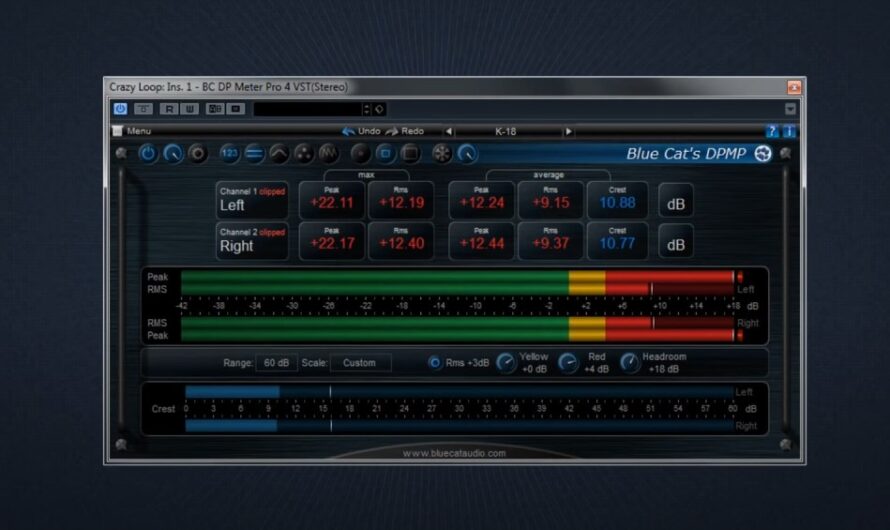The width and height of the screenshot is (890, 530).
Task: Click the host preset up/down stepper
Action: point(367,109)
